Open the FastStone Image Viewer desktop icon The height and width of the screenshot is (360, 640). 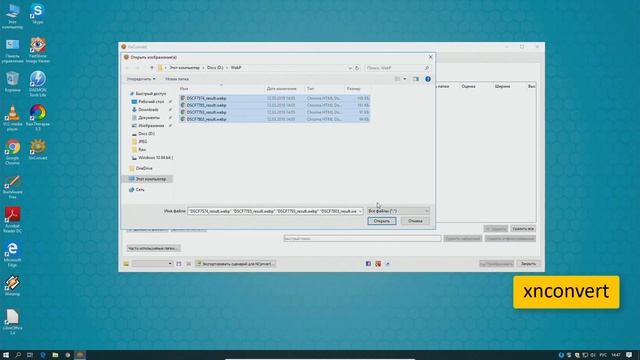coord(38,50)
